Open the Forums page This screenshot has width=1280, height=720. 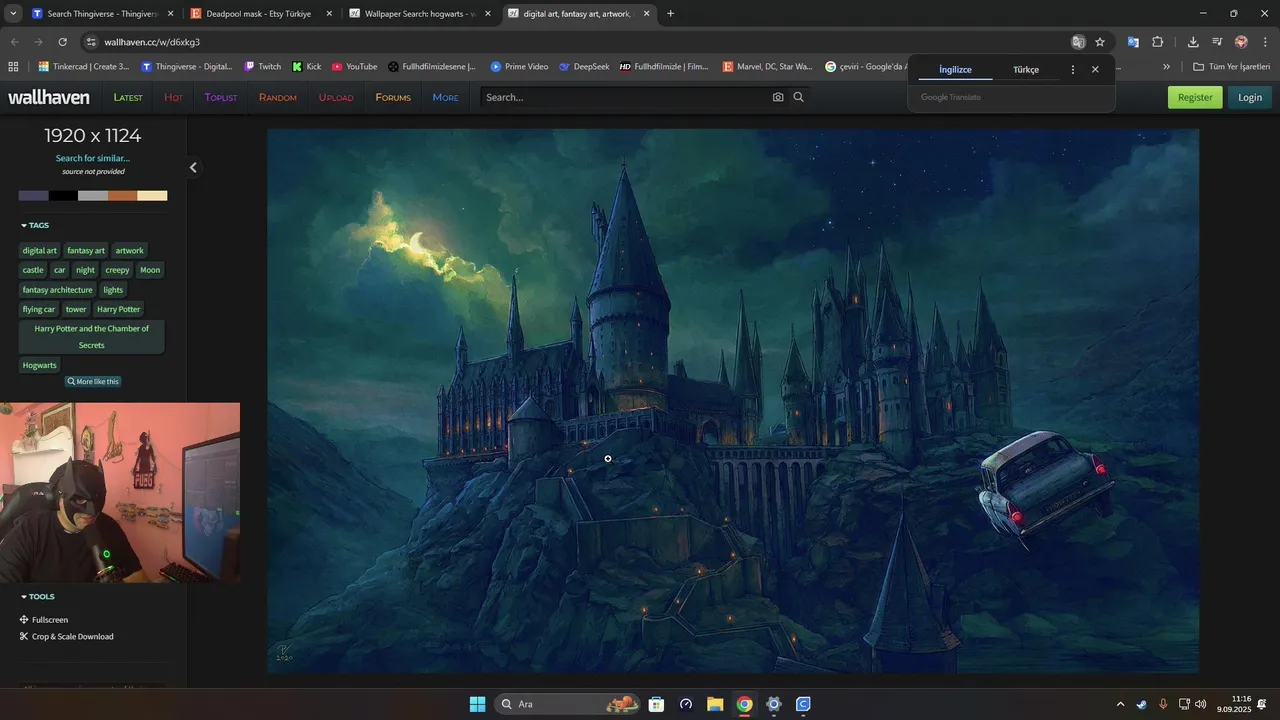point(393,97)
